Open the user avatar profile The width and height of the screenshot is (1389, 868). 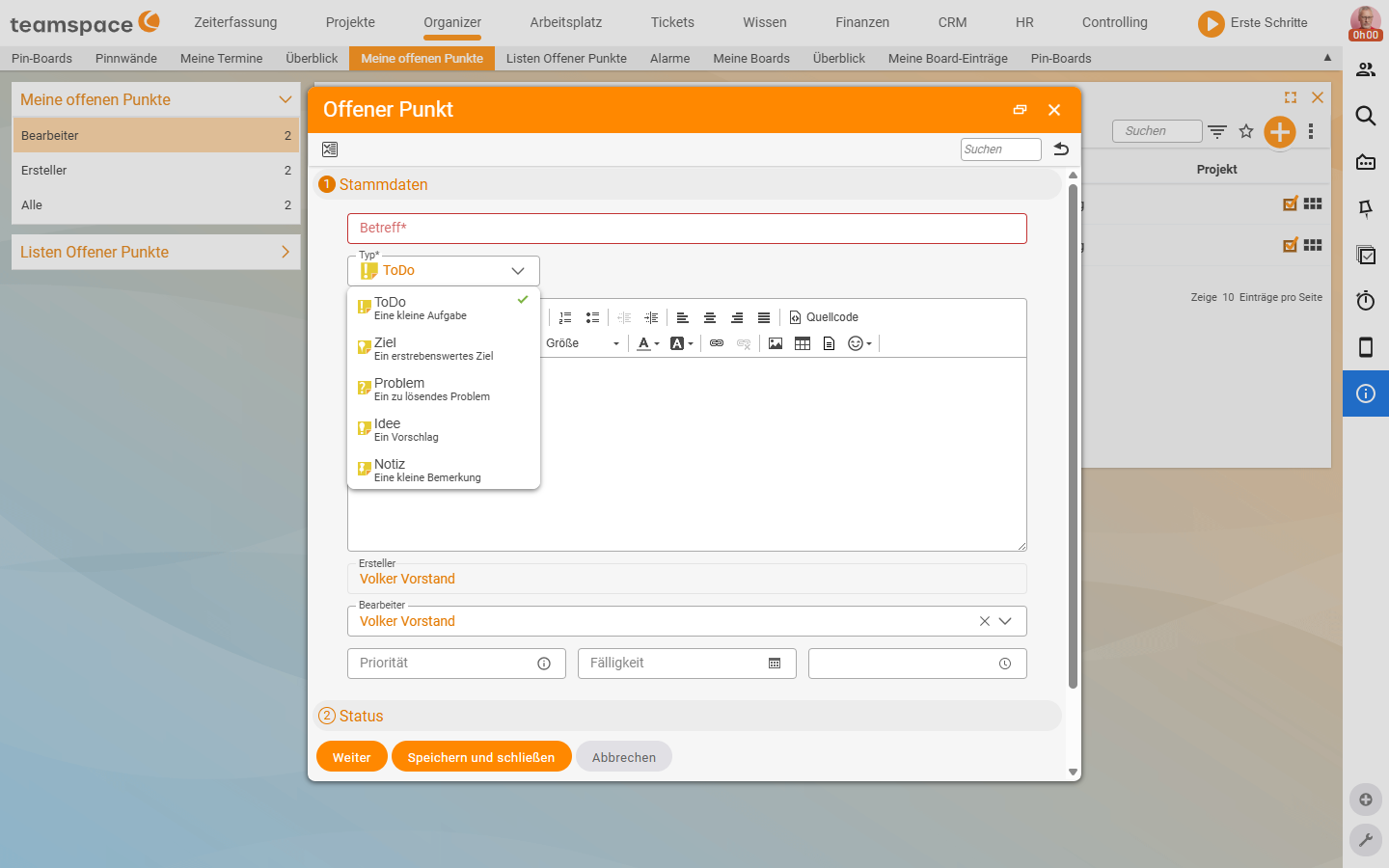tap(1365, 21)
